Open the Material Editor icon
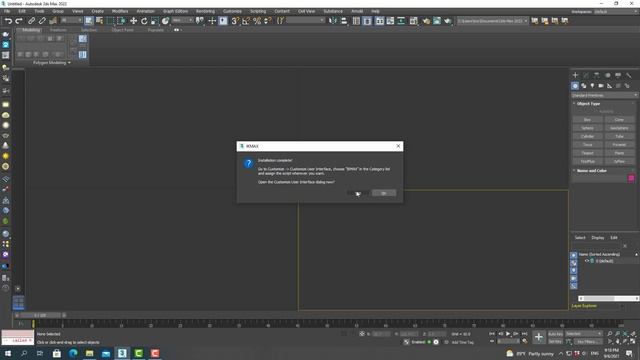Screen dimensions: 640x360 tap(413, 21)
